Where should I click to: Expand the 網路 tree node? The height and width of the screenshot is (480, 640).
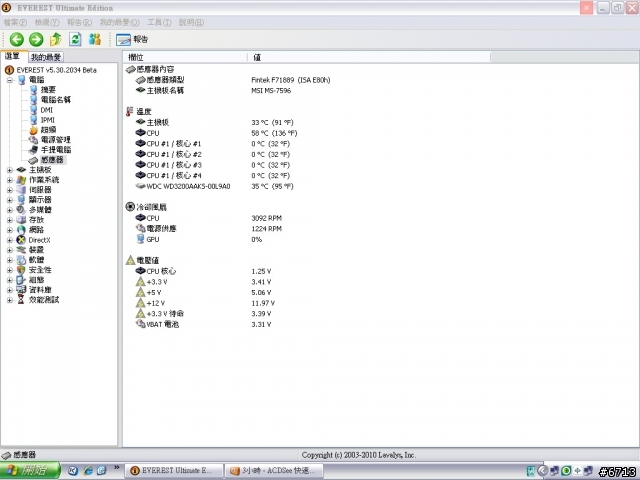coord(10,230)
